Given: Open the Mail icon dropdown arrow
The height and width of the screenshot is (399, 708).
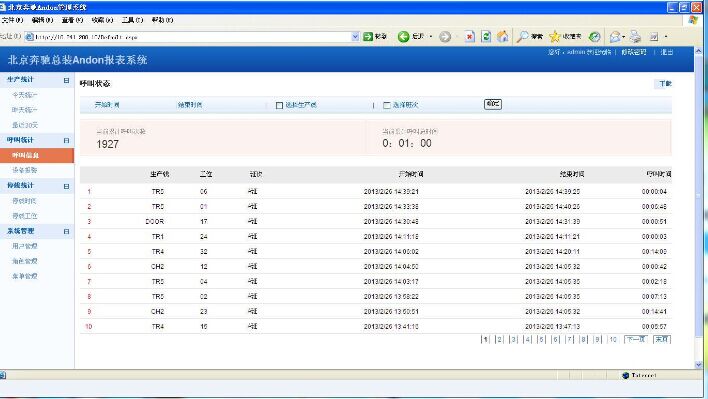Looking at the screenshot, I should [623, 37].
